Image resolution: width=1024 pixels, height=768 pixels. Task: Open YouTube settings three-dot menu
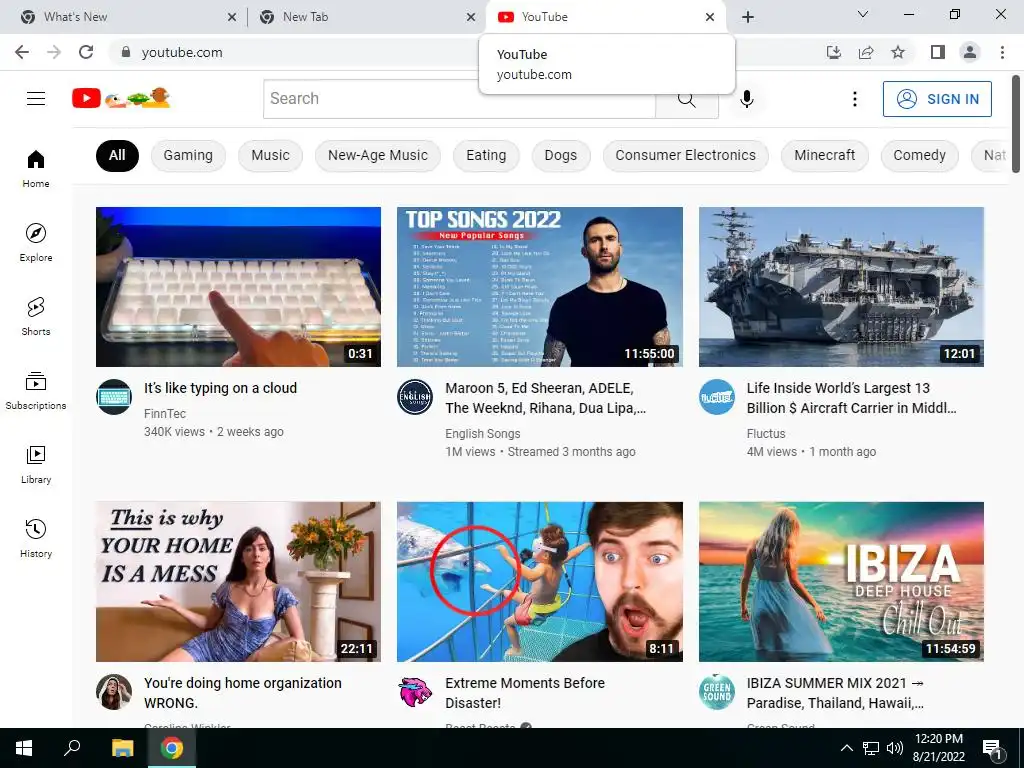tap(854, 99)
